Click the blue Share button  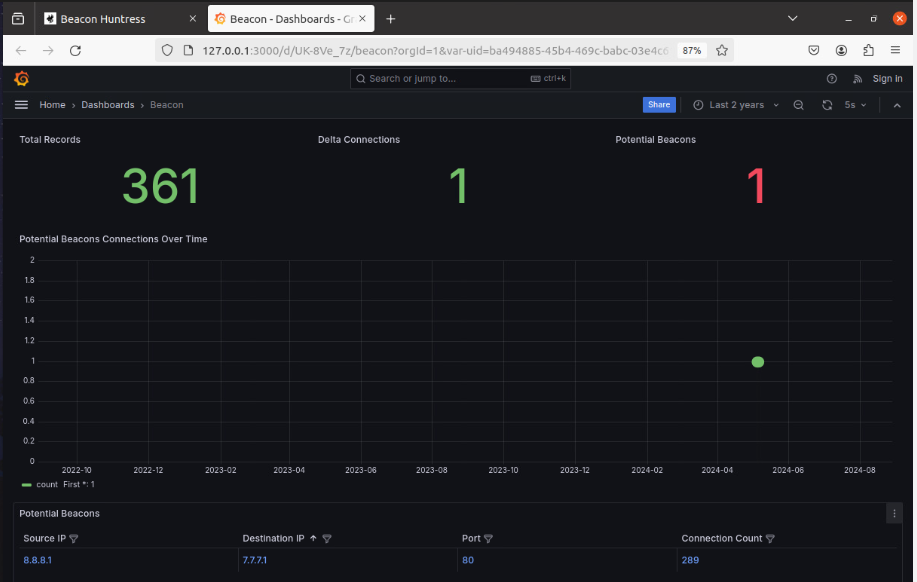658,105
